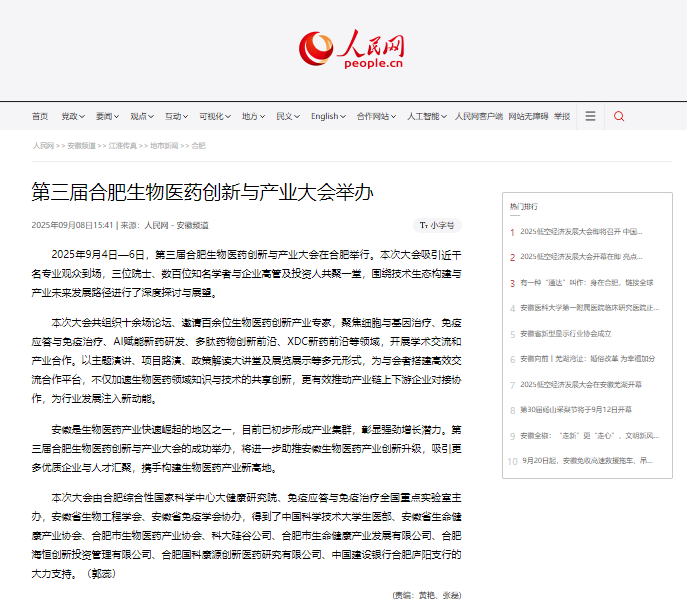Click 举报 in the navigation bar

pyautogui.click(x=562, y=116)
